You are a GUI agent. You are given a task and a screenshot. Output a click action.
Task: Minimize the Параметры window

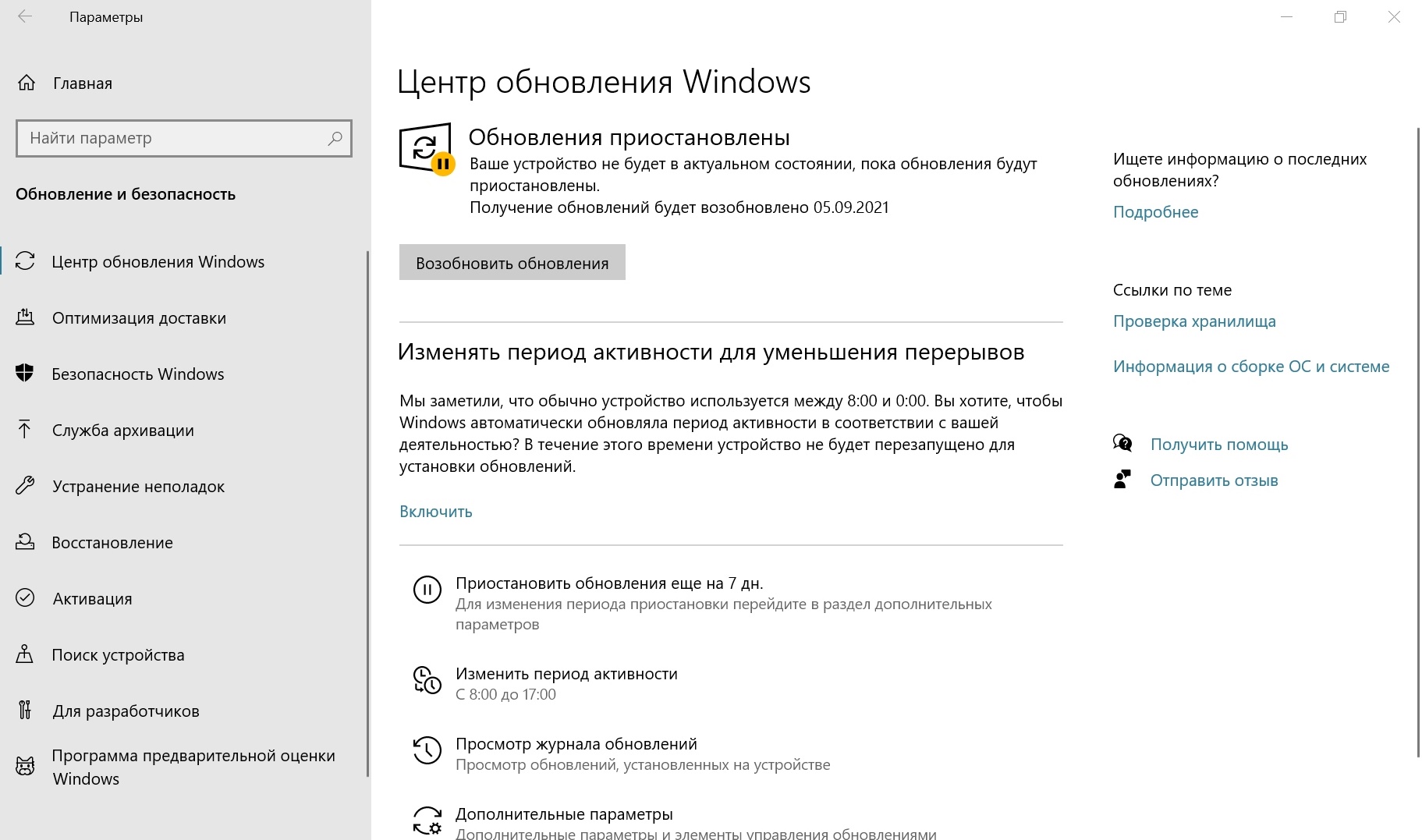[1286, 16]
